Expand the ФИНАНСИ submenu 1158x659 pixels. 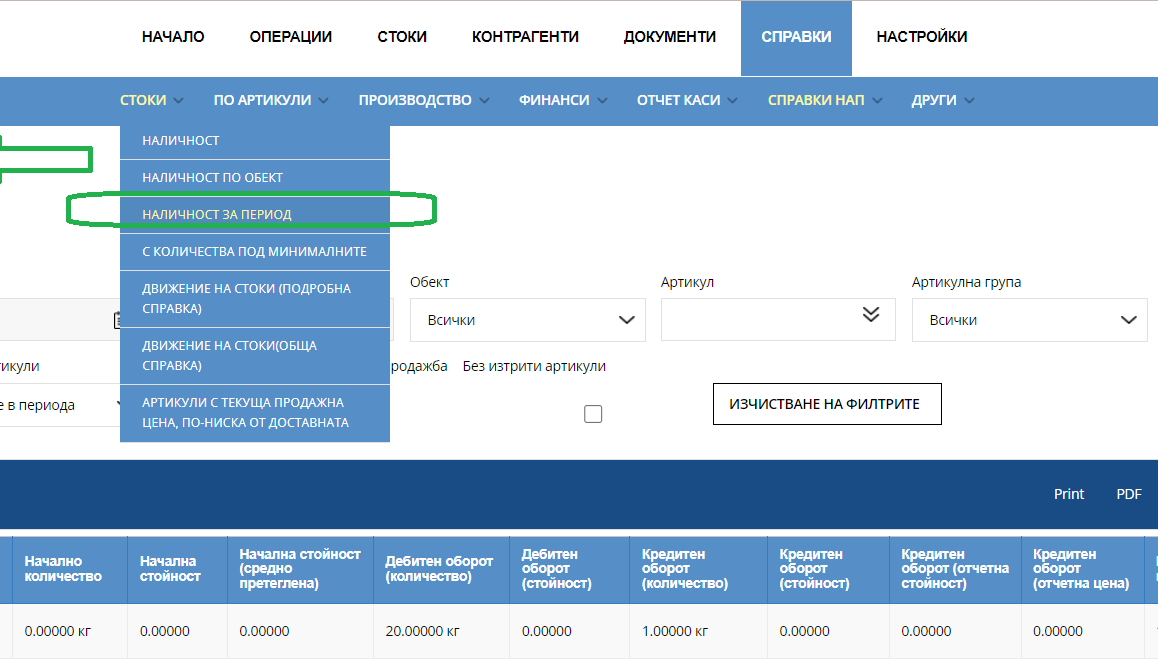tap(563, 100)
